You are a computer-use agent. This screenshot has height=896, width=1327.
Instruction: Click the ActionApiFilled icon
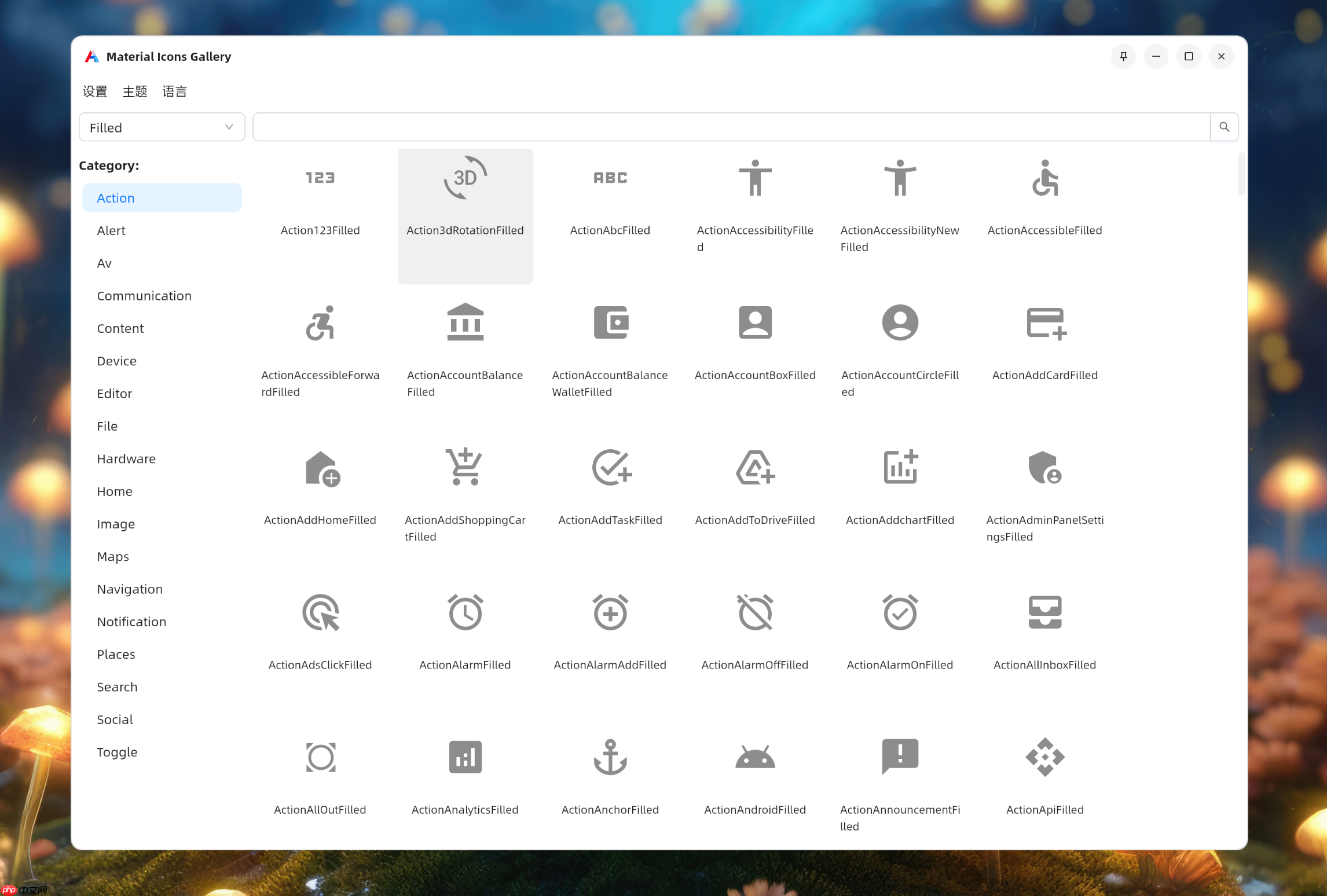pyautogui.click(x=1044, y=757)
